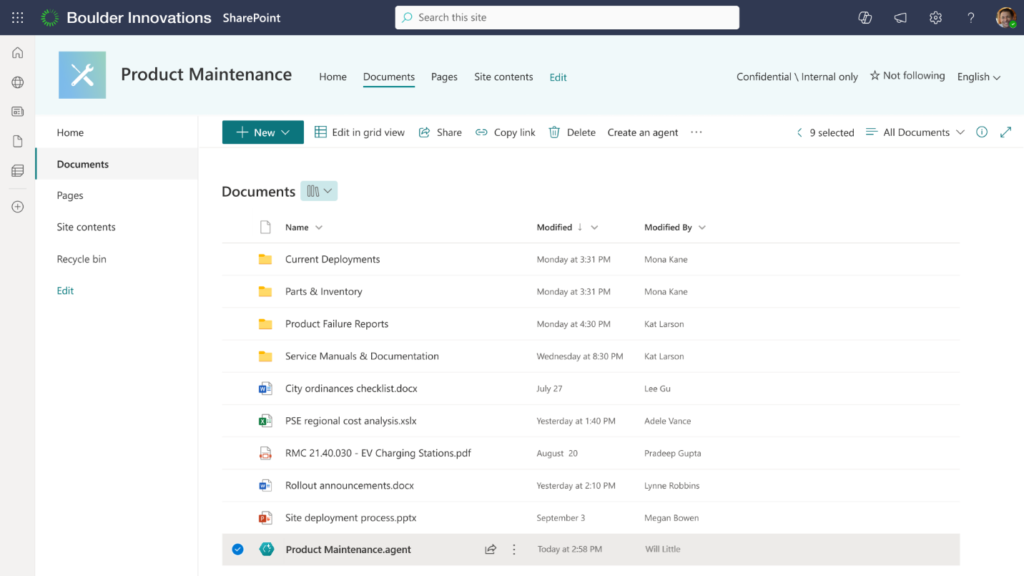The image size is (1024, 576).
Task: Open the user profile picture
Action: tap(1006, 18)
